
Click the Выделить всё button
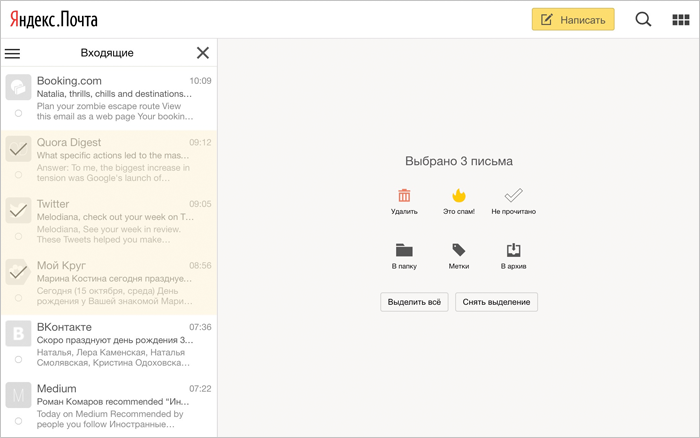(x=414, y=302)
